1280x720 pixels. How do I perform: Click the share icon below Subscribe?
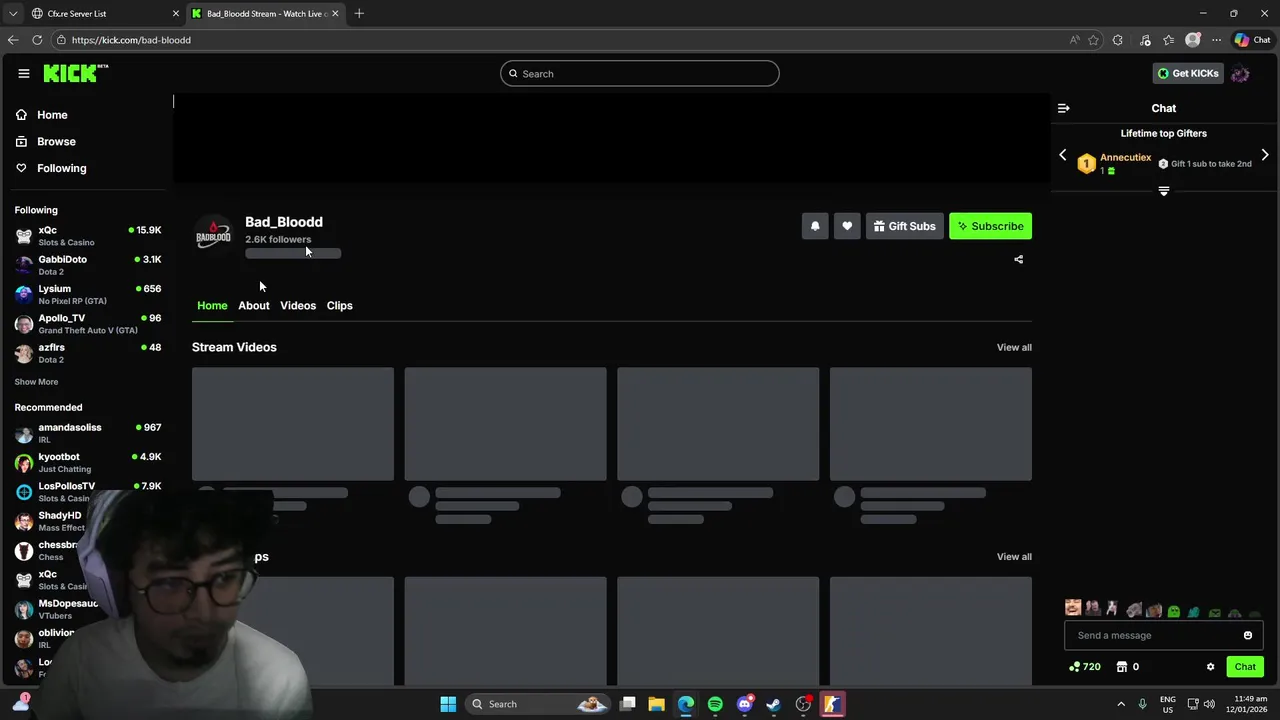pyautogui.click(x=1018, y=260)
